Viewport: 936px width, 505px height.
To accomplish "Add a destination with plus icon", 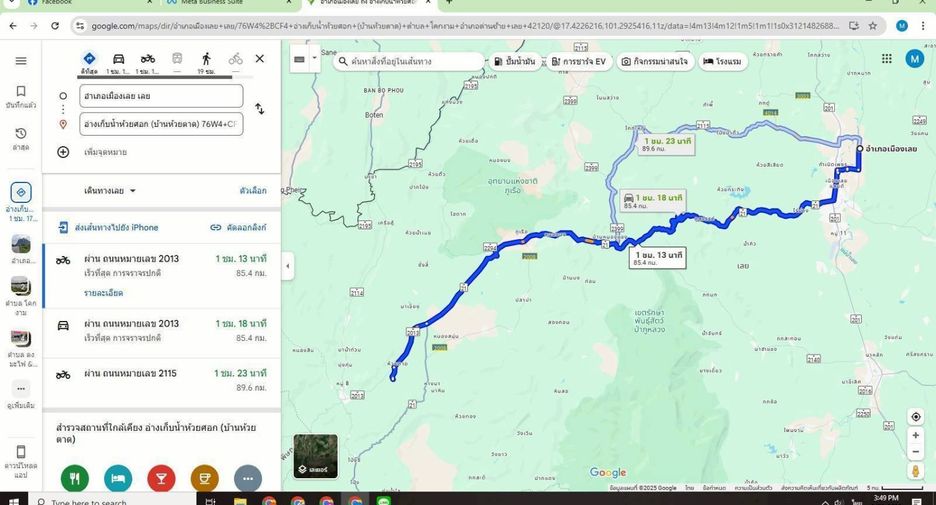I will click(x=63, y=152).
